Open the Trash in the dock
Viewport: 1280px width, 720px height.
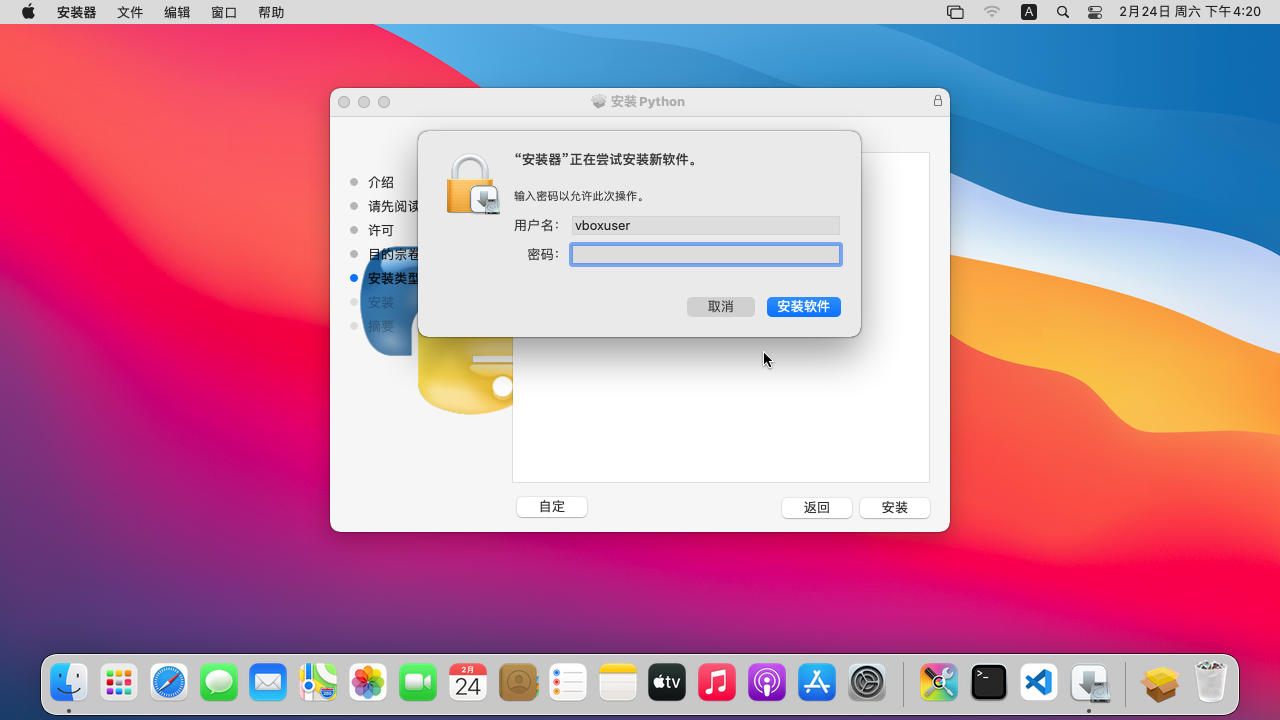tap(1210, 683)
